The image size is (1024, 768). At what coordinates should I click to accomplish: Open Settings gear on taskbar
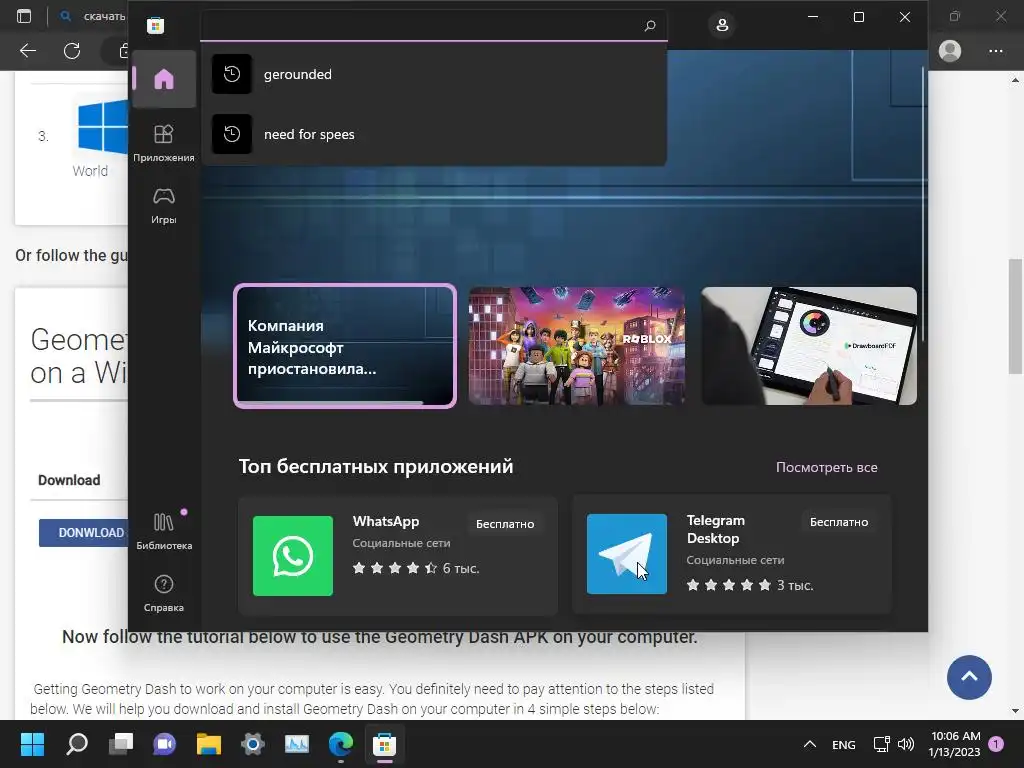253,744
